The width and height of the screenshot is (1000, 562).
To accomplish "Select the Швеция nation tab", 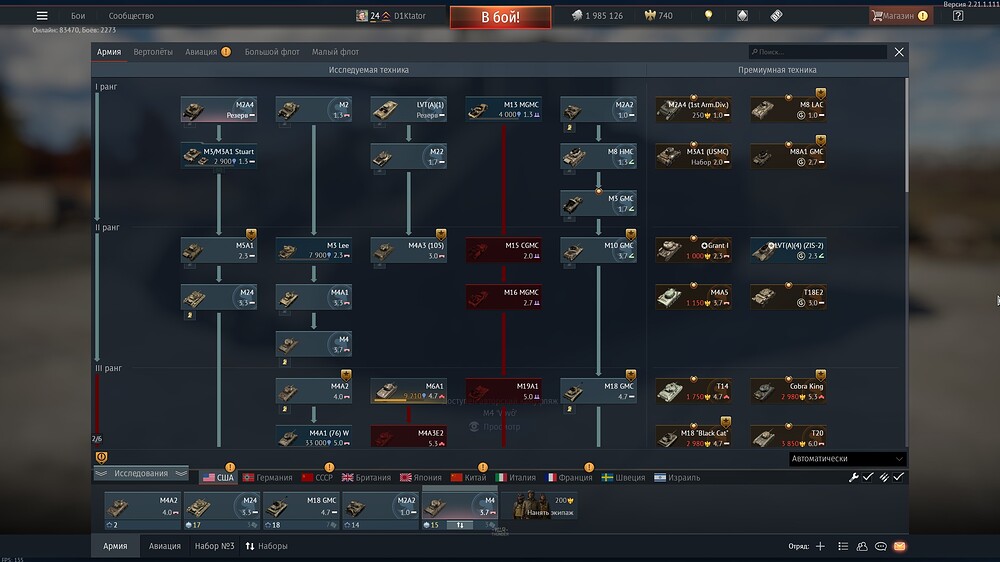I will [623, 477].
